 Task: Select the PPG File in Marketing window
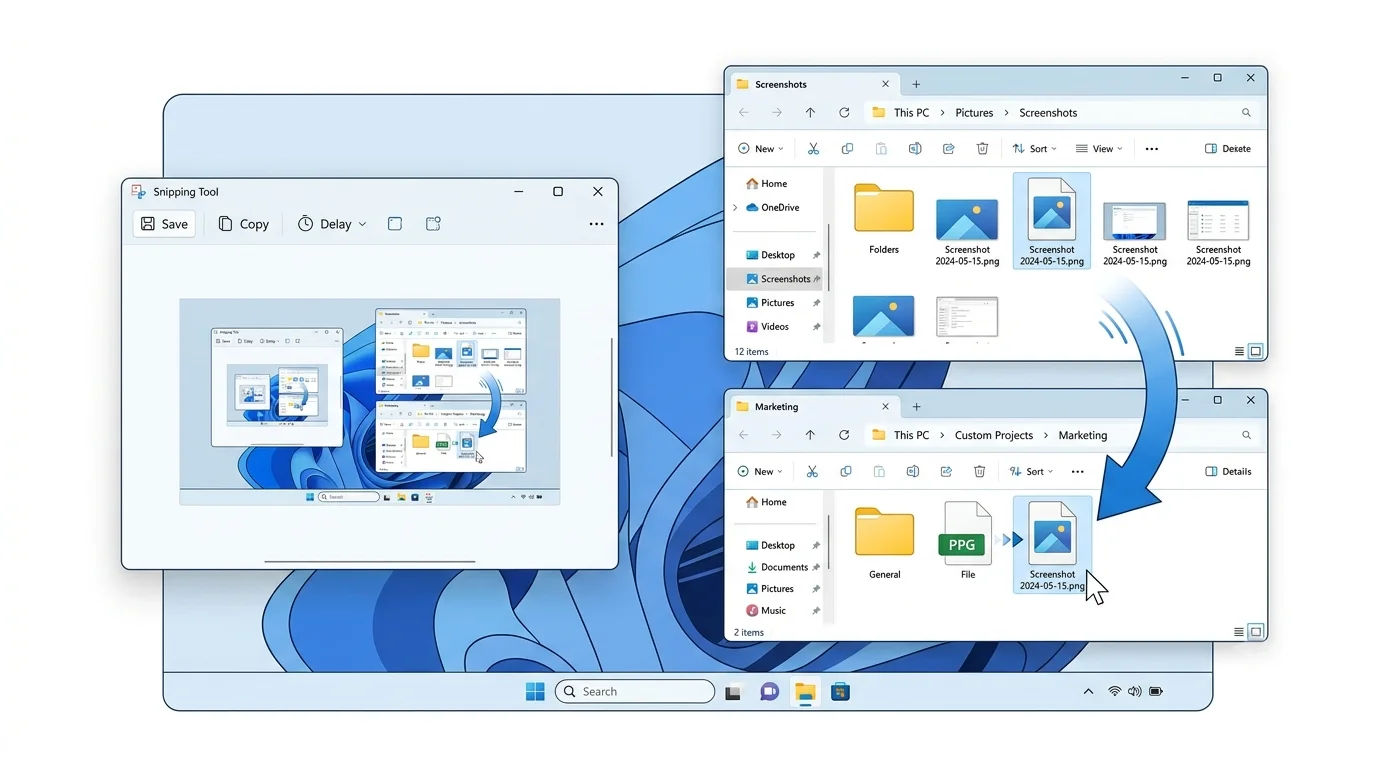[967, 541]
